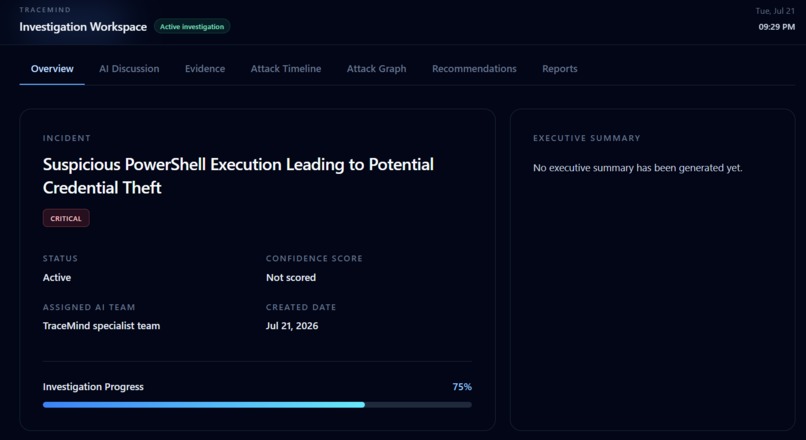Select the incident title about PowerShell Execution
The width and height of the screenshot is (806, 440).
click(238, 176)
